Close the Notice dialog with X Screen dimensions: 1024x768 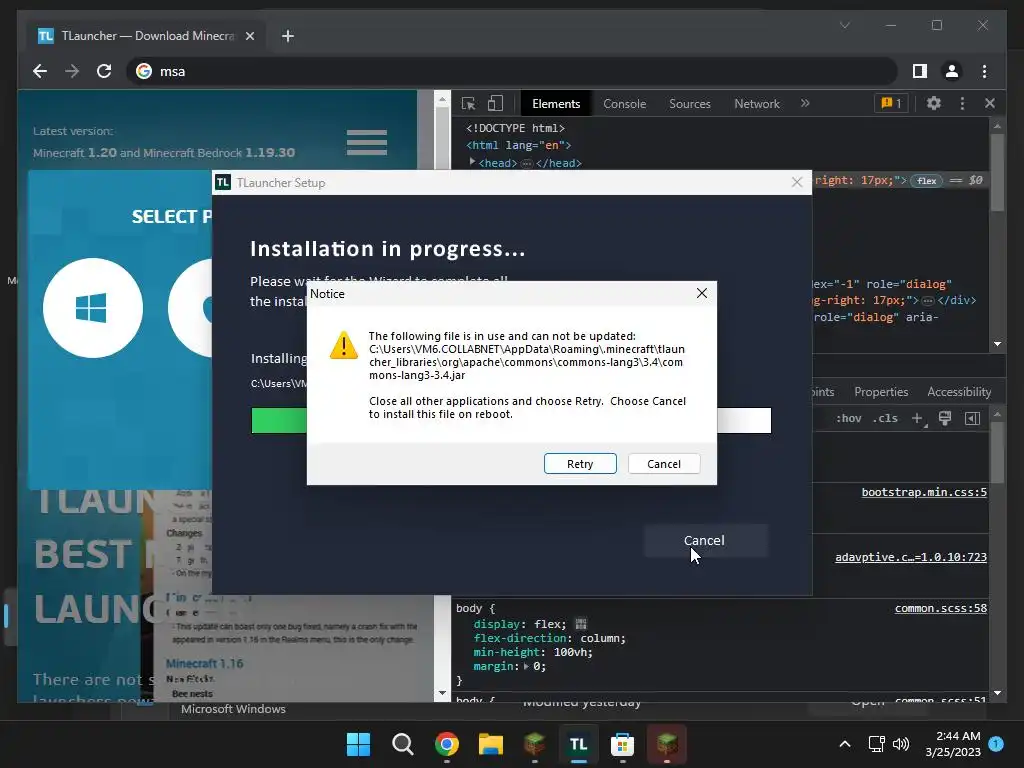(701, 293)
